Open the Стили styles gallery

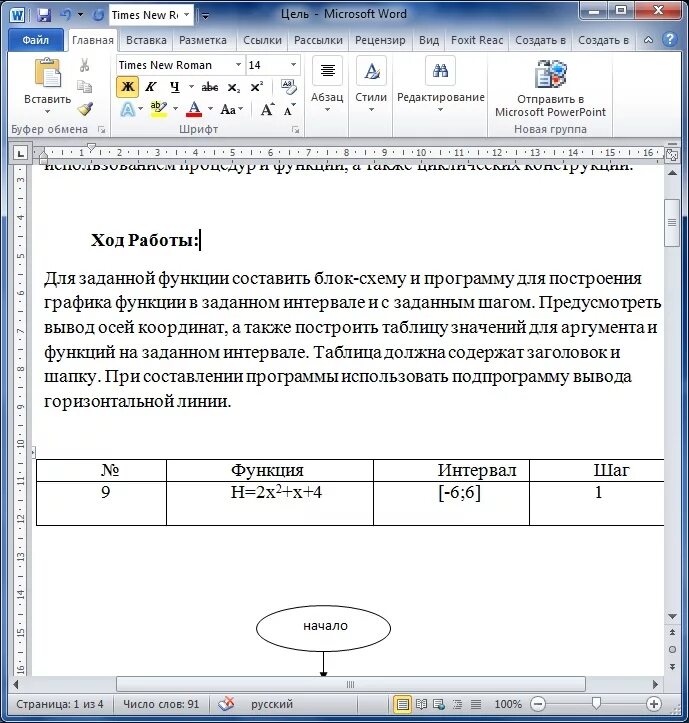pyautogui.click(x=371, y=84)
